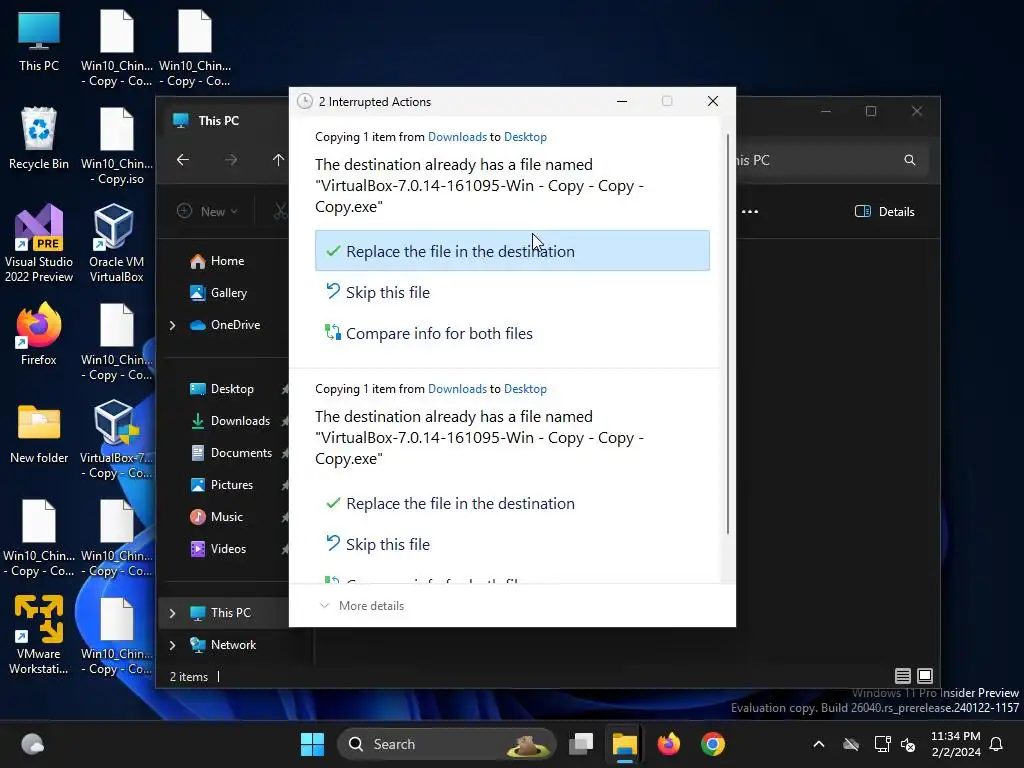1024x768 pixels.
Task: Click the muted volume tray icon
Action: point(908,744)
